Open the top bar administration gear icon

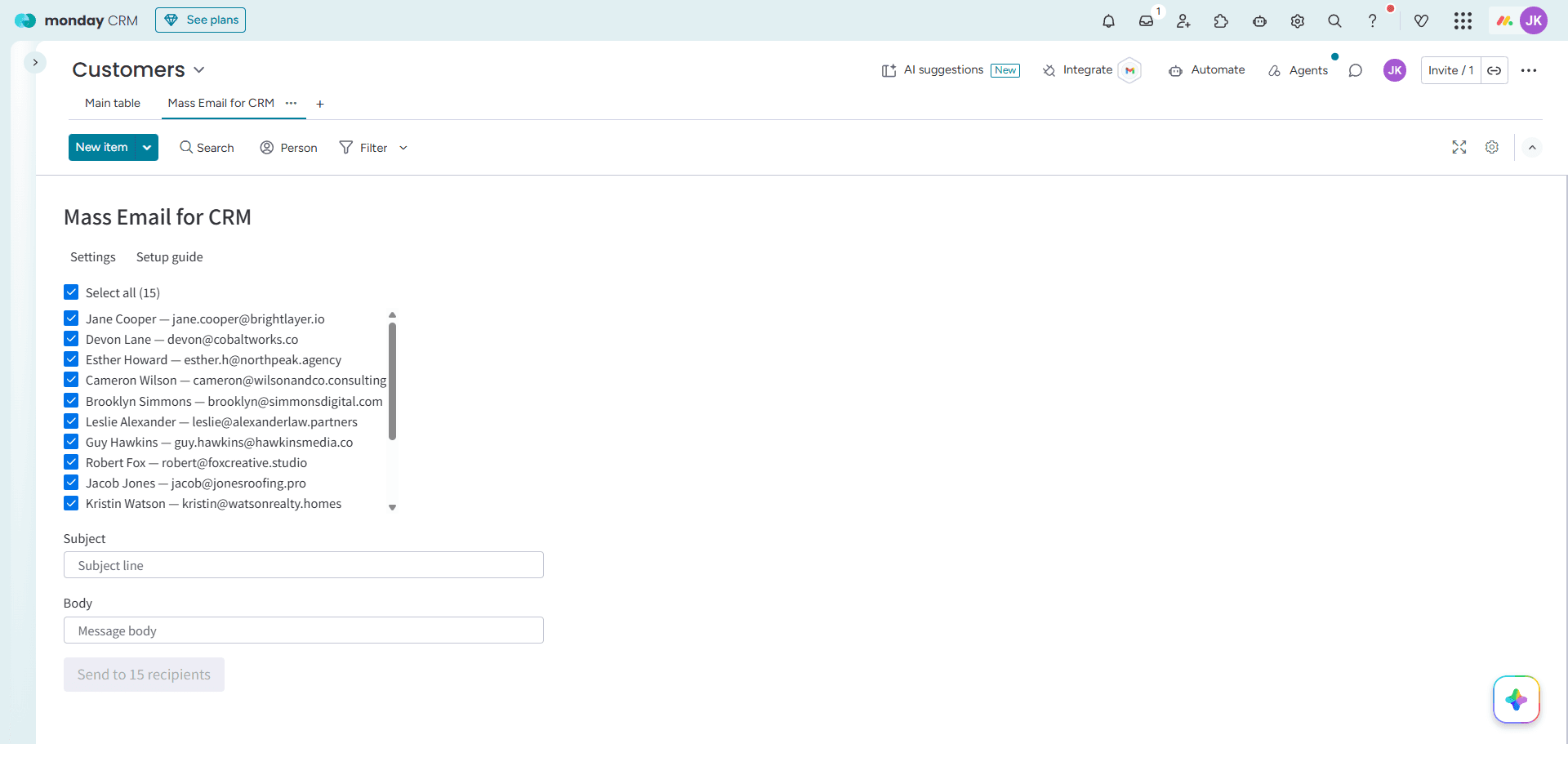[x=1297, y=21]
